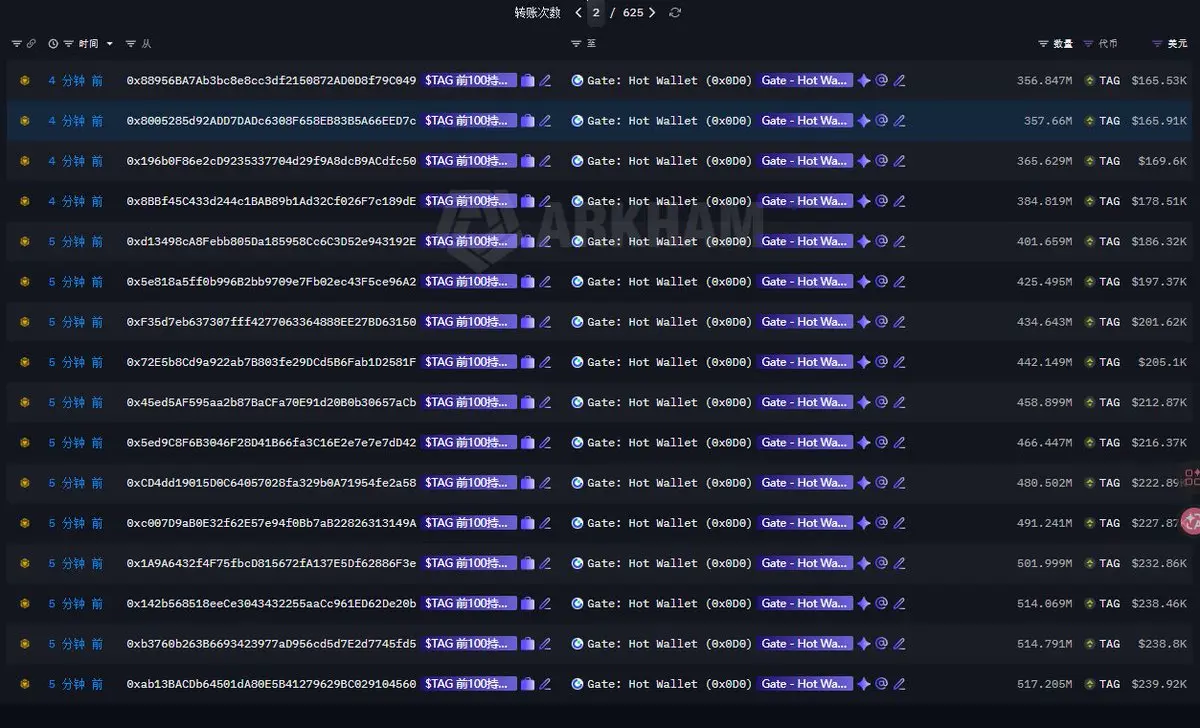Open transaction time of 0xb3760b26 row
This screenshot has height=728, width=1200.
(76, 644)
